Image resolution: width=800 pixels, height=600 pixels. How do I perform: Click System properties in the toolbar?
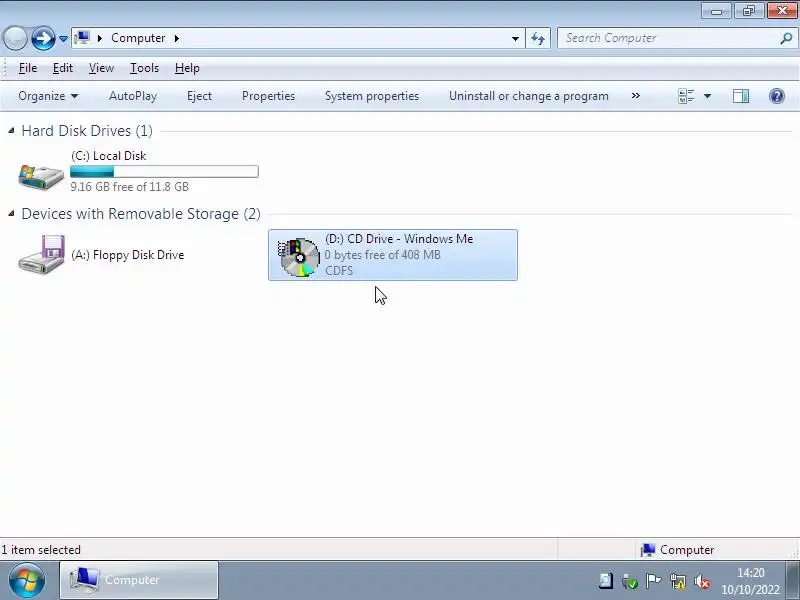[x=372, y=96]
